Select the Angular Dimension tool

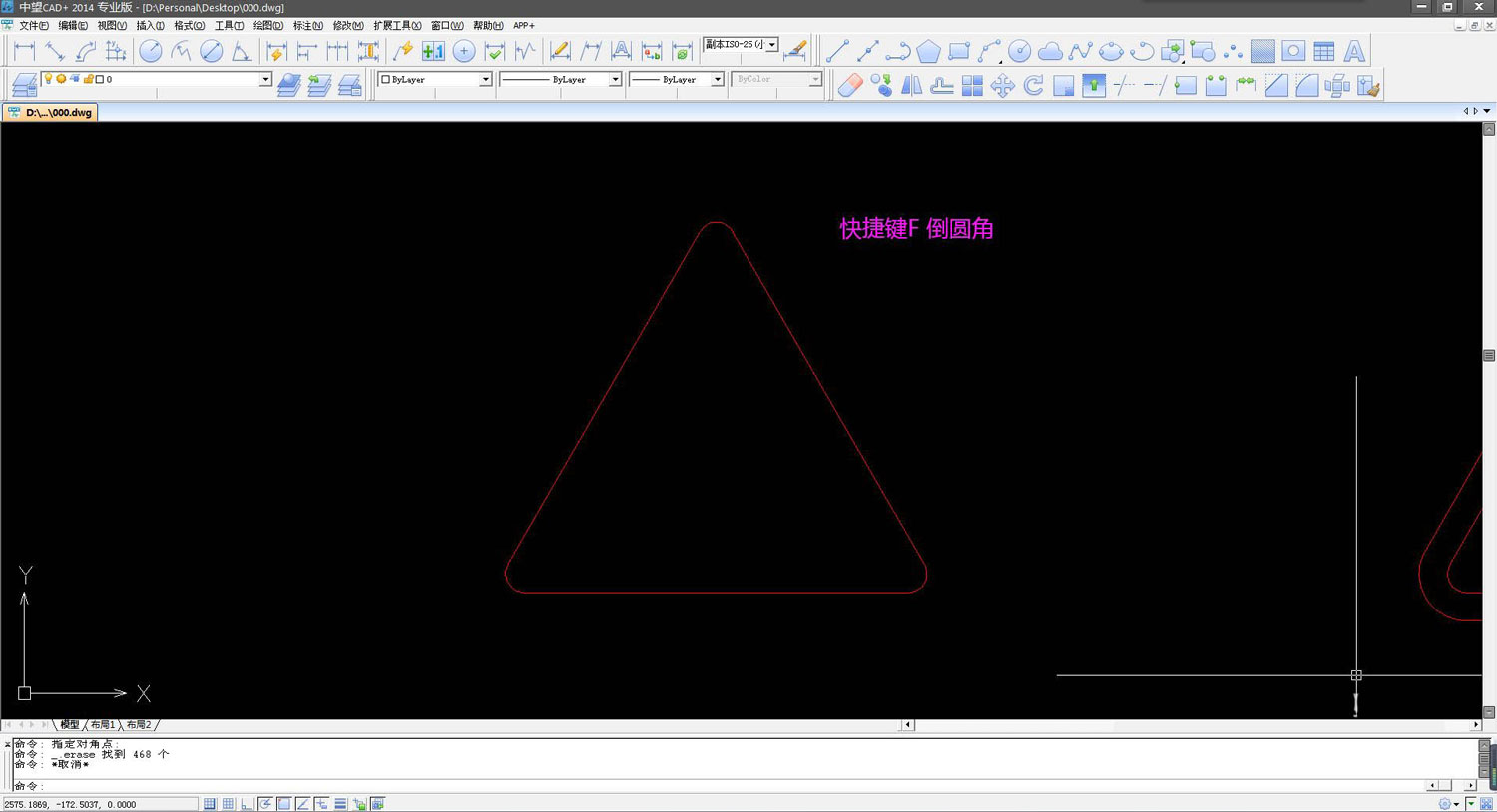242,51
